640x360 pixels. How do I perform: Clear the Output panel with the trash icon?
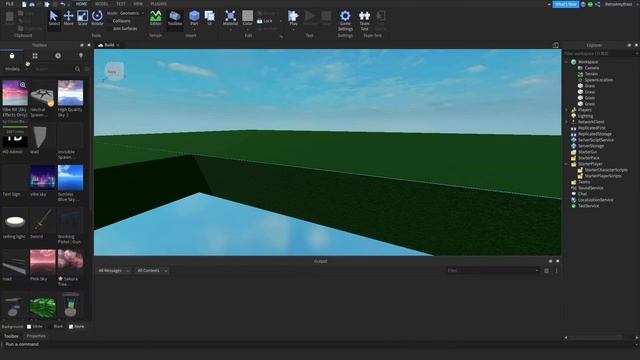(x=547, y=271)
